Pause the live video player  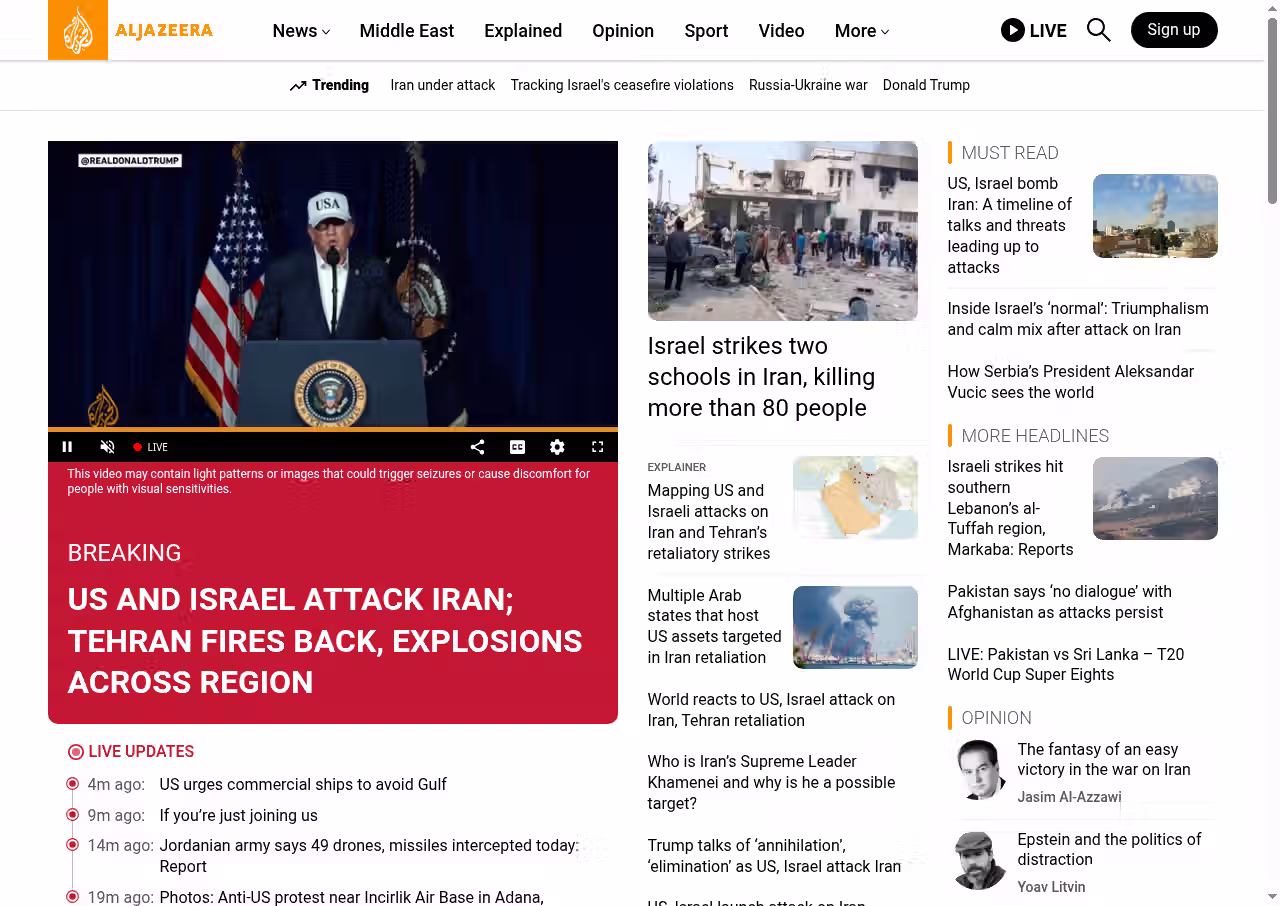point(67,447)
